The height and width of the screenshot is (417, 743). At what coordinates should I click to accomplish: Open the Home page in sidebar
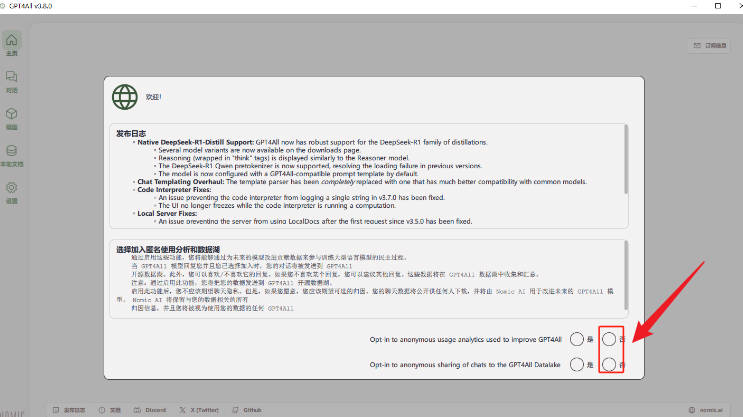point(12,44)
